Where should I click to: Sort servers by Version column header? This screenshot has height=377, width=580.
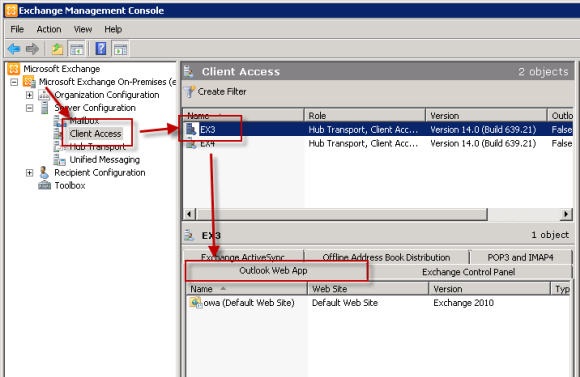click(486, 115)
